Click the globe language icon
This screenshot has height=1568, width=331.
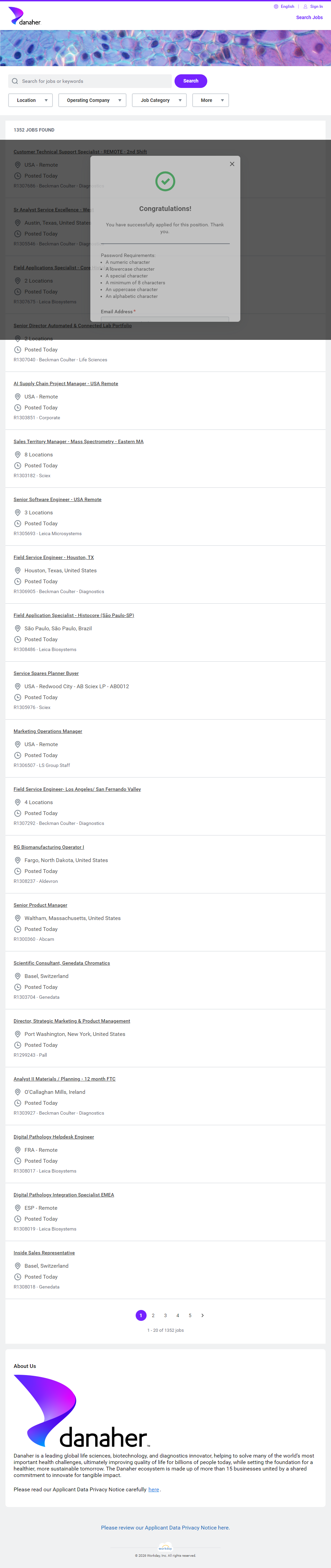coord(276,7)
